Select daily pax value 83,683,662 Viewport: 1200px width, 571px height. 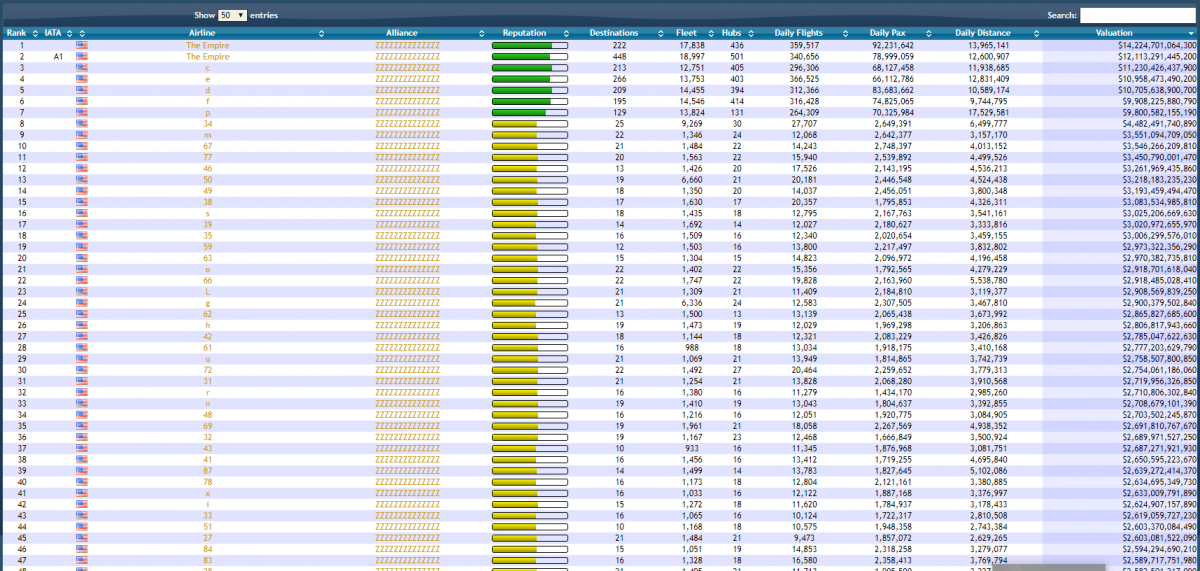click(x=893, y=90)
